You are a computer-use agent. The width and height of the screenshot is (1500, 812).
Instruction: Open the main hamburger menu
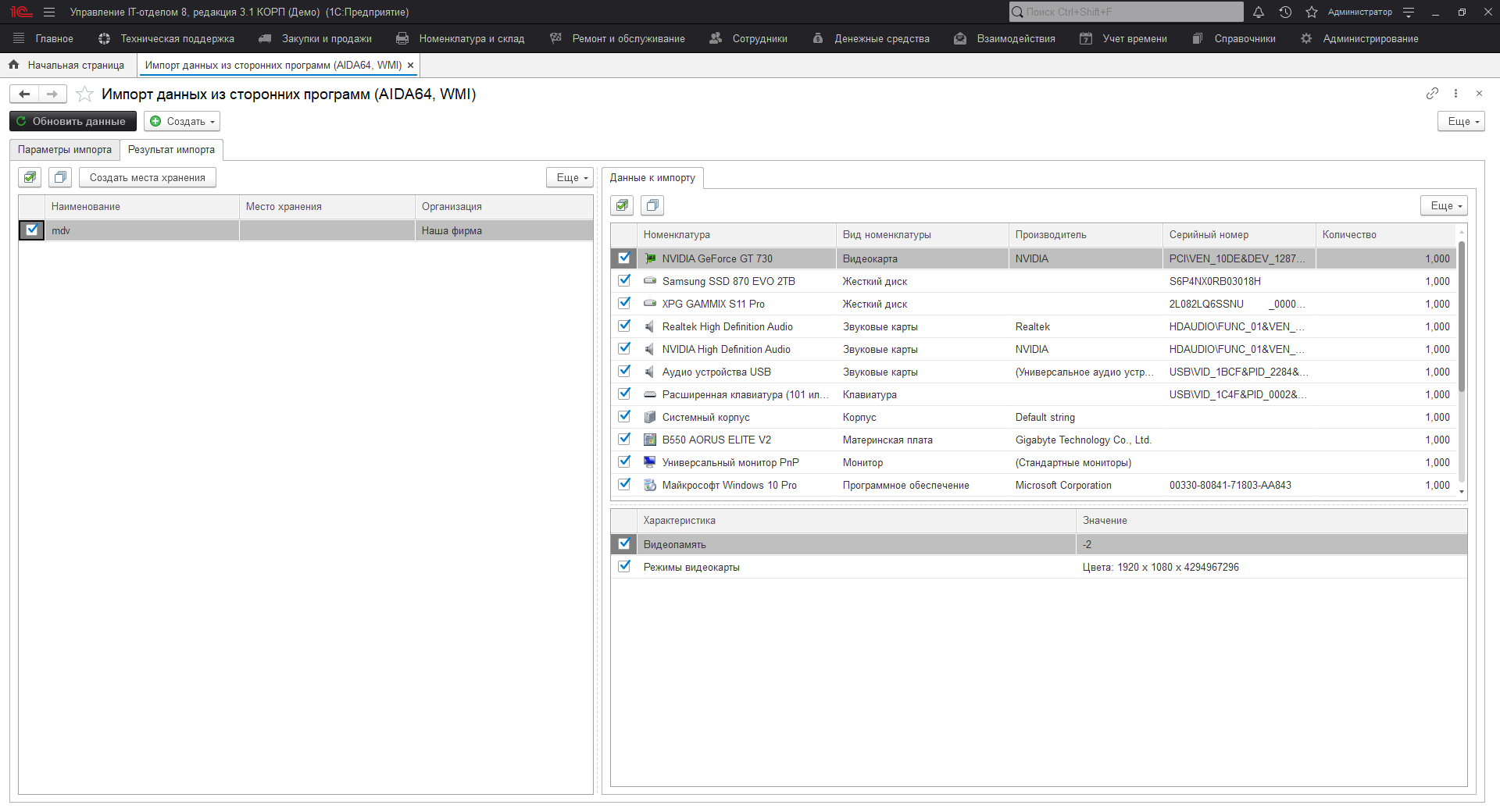[x=49, y=12]
